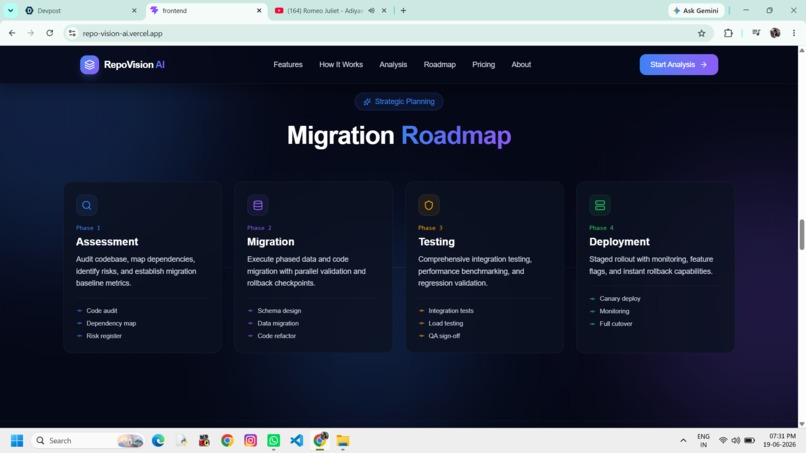This screenshot has height=453, width=806.
Task: Open File Explorer from the taskbar
Action: coord(343,441)
